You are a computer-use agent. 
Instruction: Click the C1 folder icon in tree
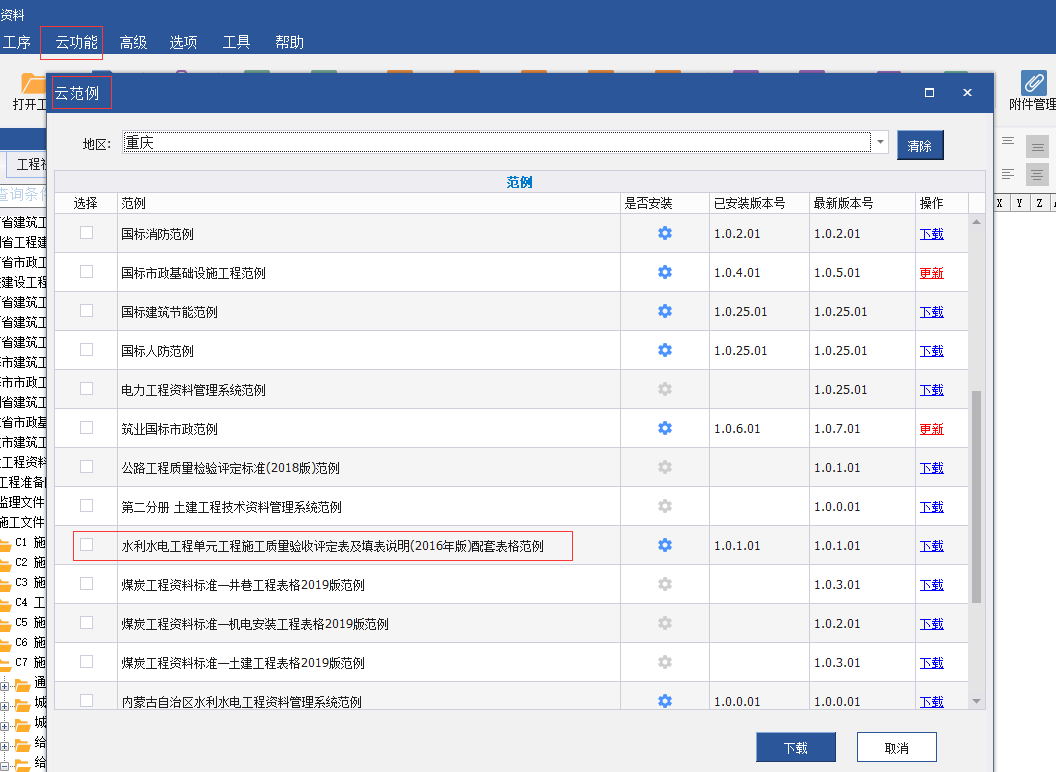5,544
